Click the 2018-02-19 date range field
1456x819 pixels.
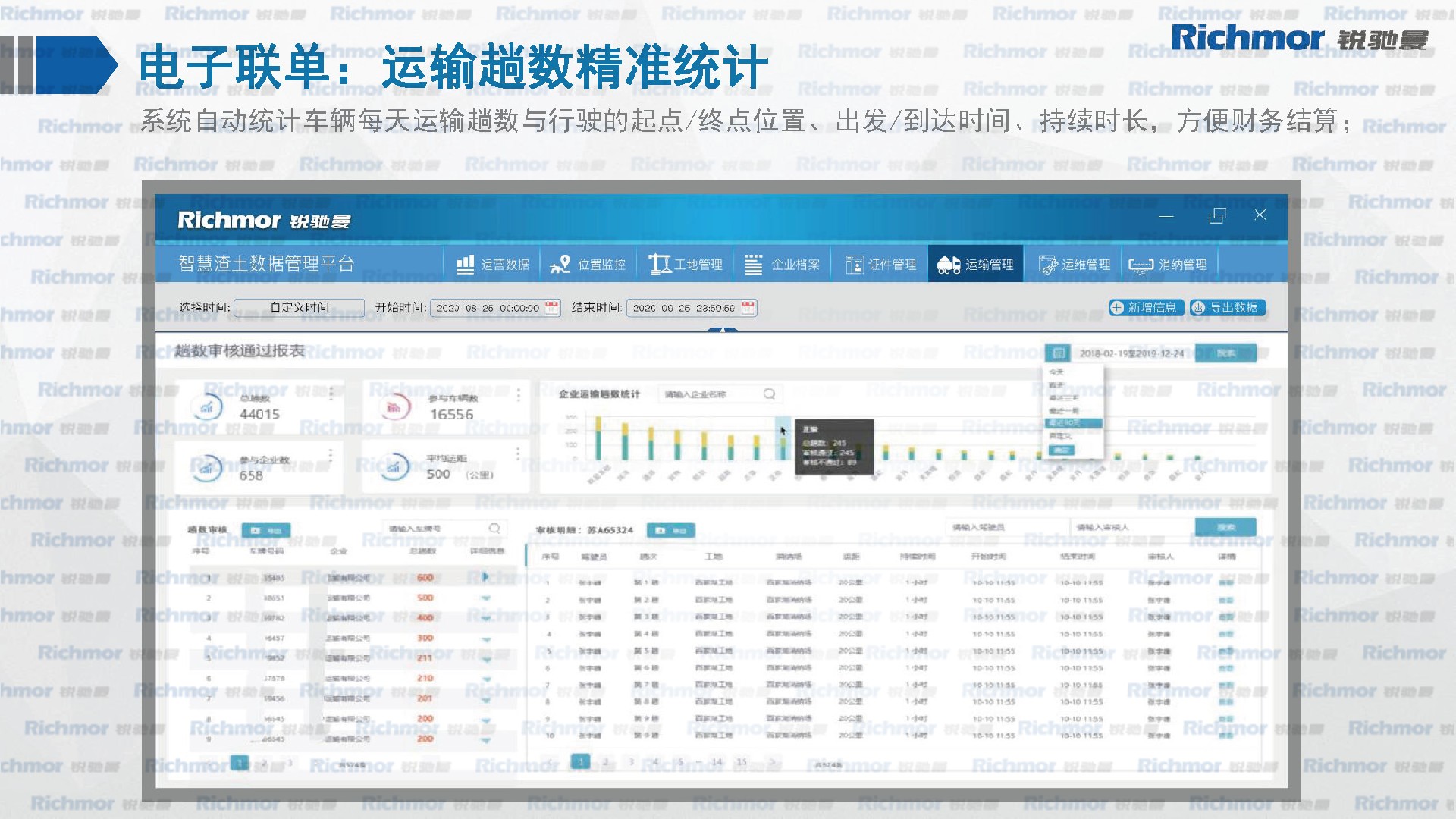coord(1131,353)
